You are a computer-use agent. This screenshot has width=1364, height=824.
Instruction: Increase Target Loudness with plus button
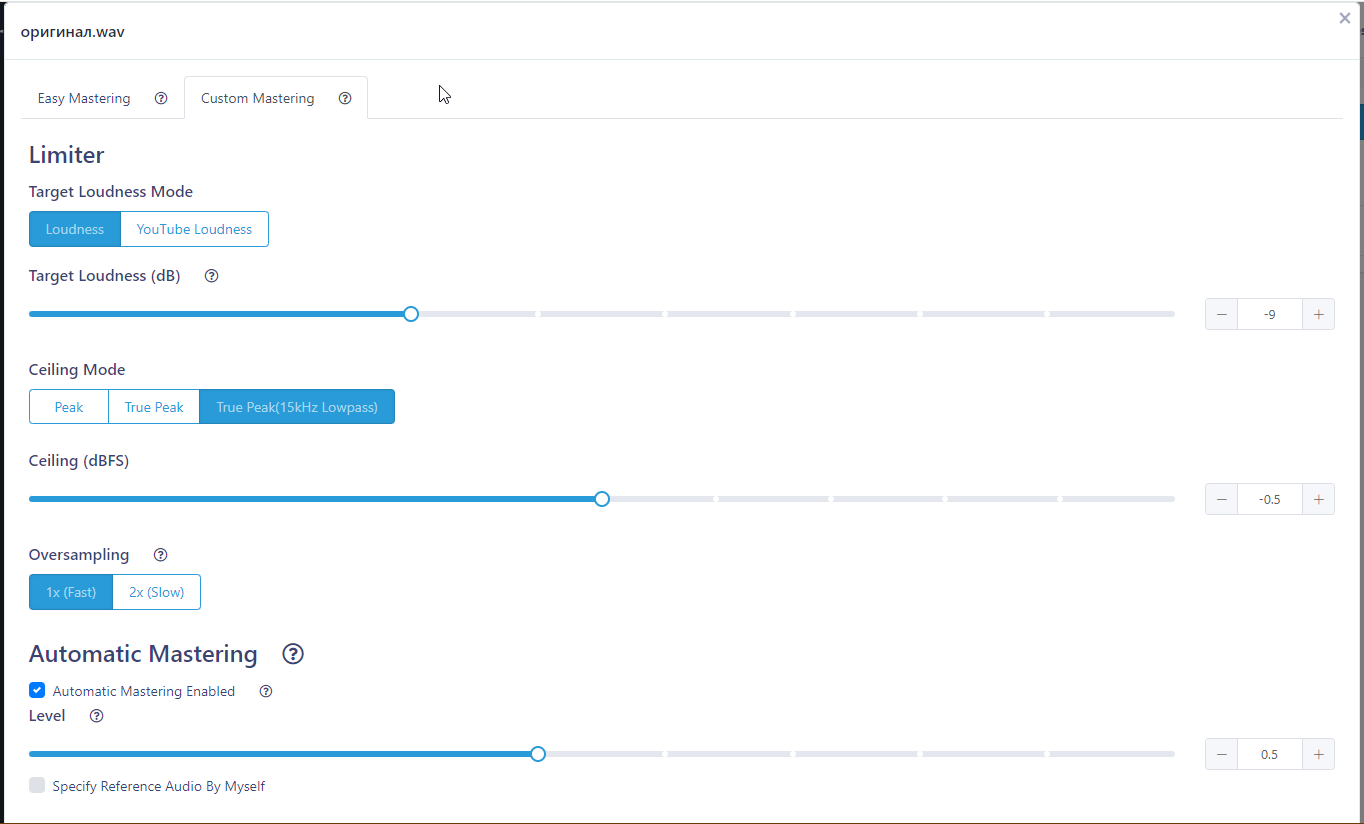tap(1318, 314)
